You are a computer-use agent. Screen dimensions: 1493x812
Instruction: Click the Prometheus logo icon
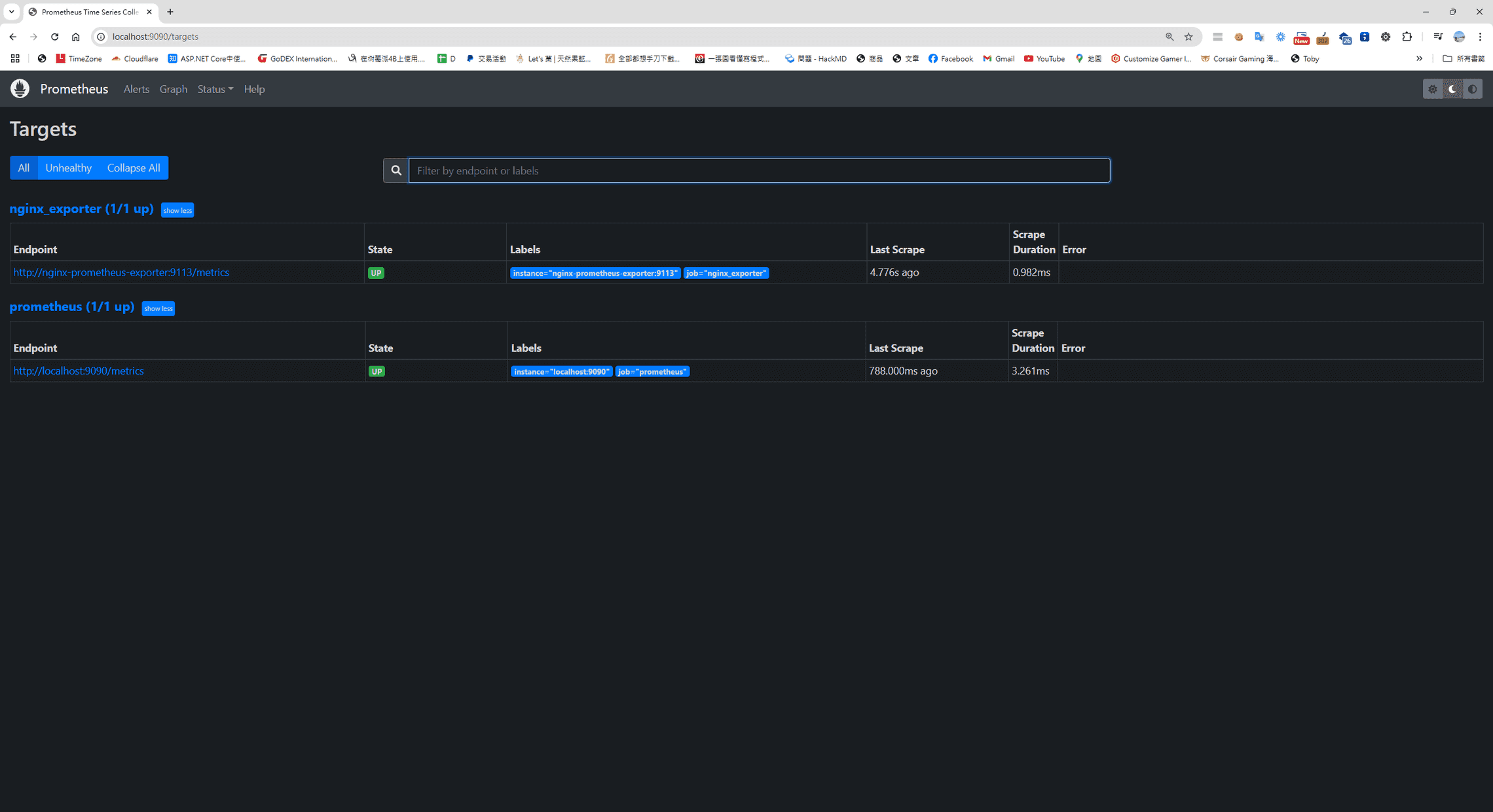point(20,88)
